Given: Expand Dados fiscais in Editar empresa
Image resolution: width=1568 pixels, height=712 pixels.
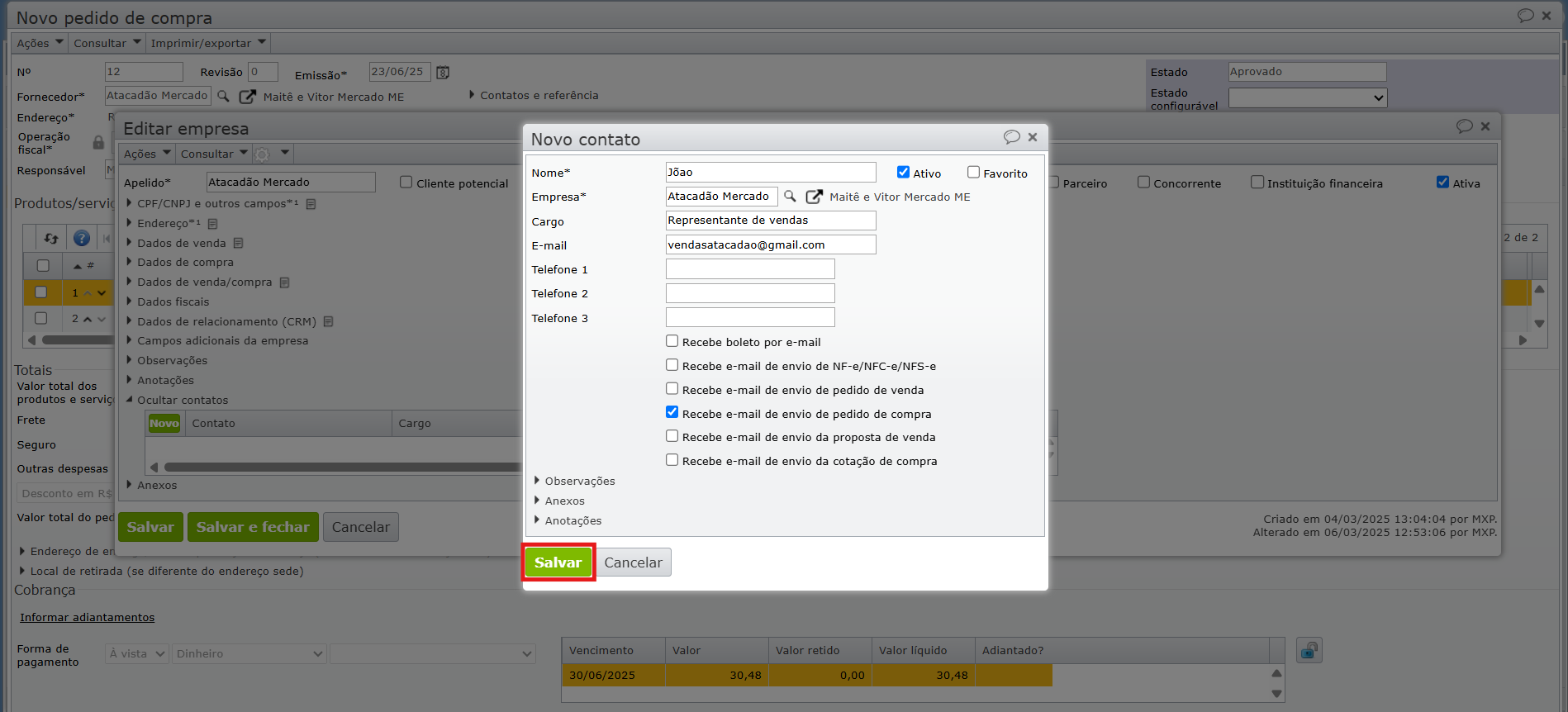Looking at the screenshot, I should pos(168,301).
